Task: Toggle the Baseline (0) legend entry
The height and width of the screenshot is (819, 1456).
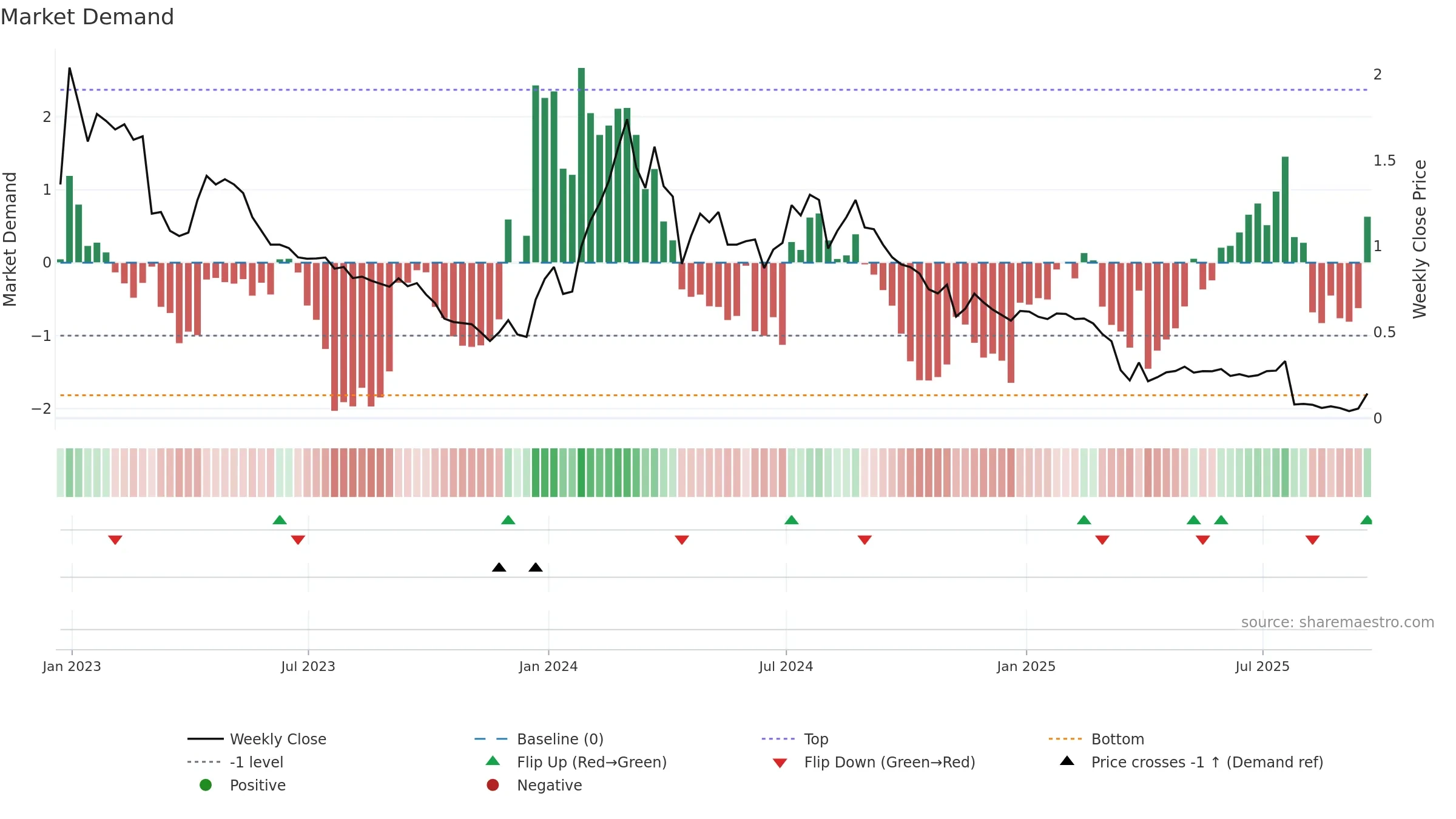Action: coord(539,739)
